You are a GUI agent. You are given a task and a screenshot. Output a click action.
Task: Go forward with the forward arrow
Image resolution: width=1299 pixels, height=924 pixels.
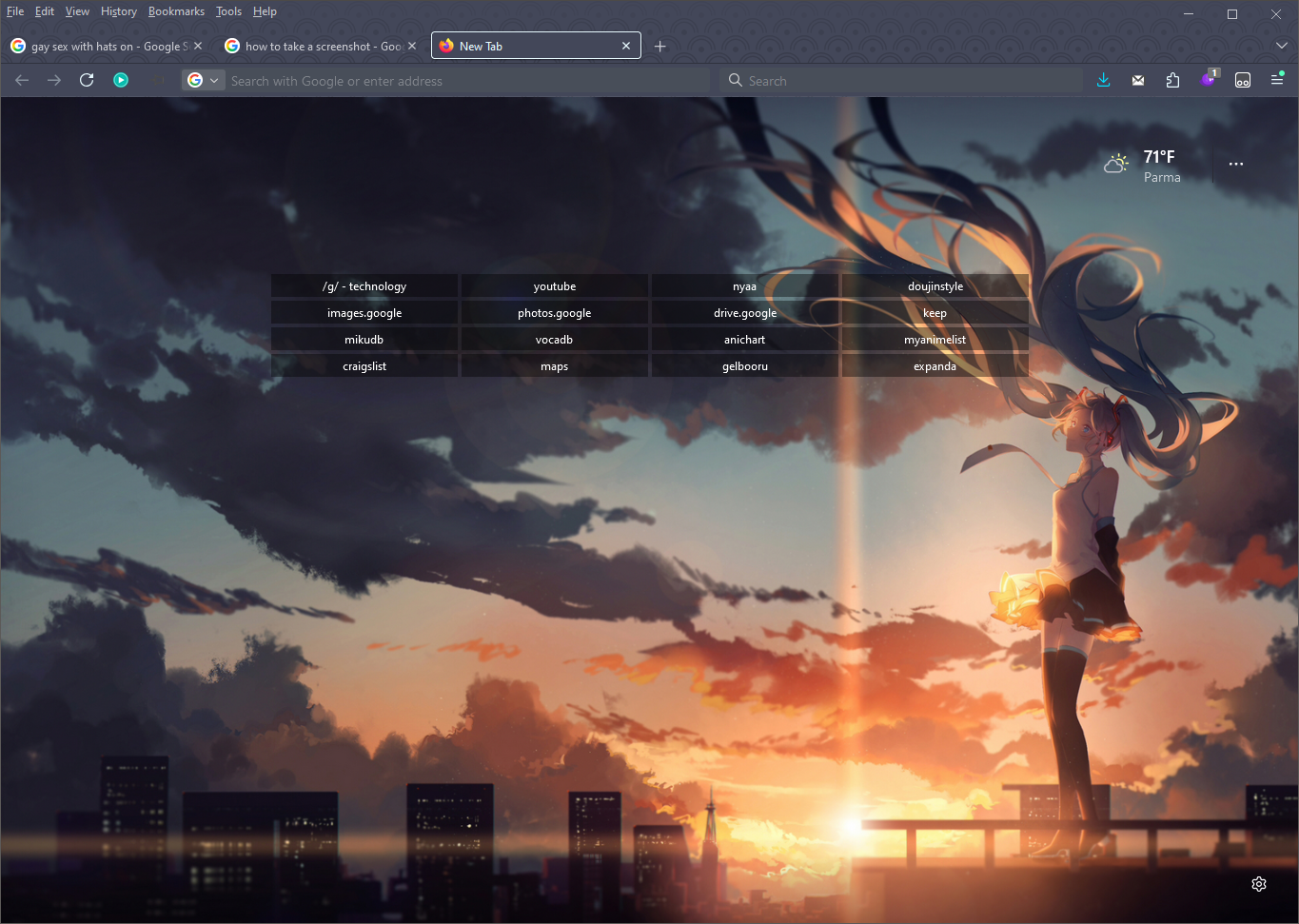pos(54,81)
